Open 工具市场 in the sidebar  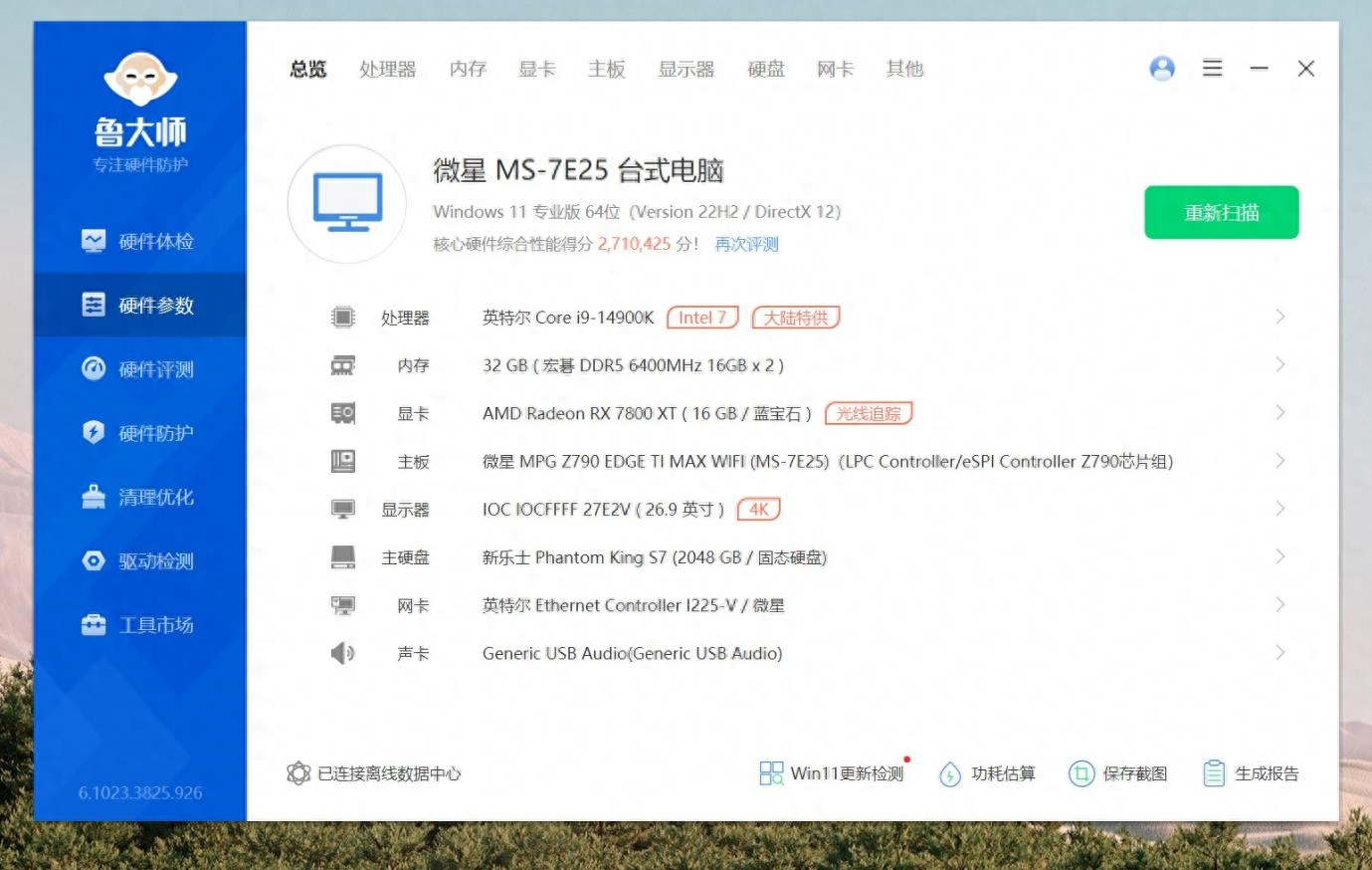[x=139, y=624]
